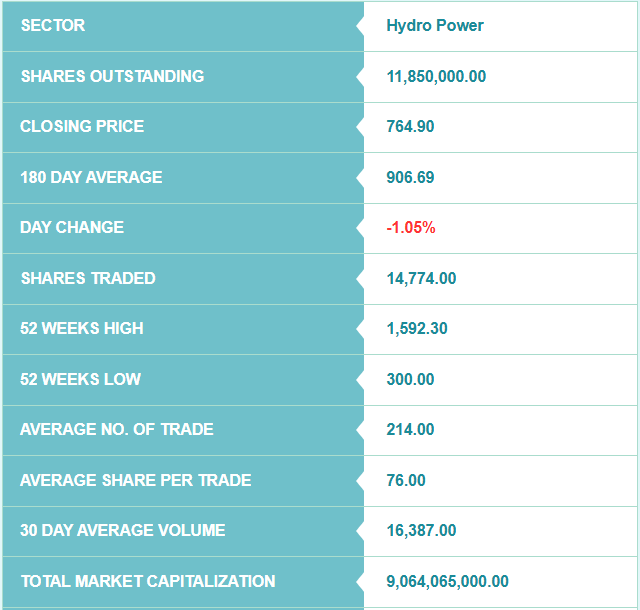Click the SHARES TRADED label
Viewport: 640px width, 610px height.
click(x=88, y=278)
